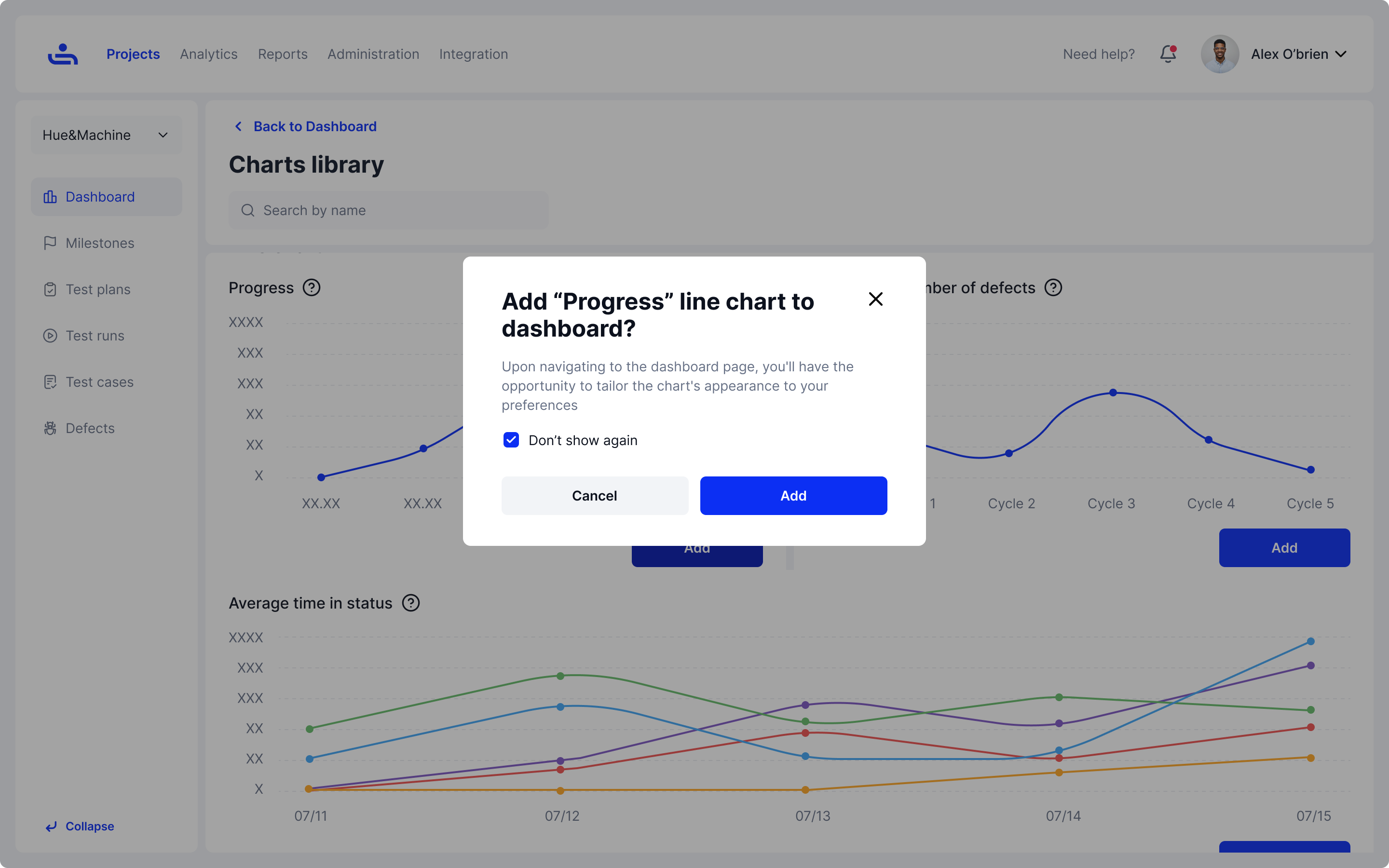The height and width of the screenshot is (868, 1389).
Task: Open Analytics tab
Action: [x=208, y=54]
